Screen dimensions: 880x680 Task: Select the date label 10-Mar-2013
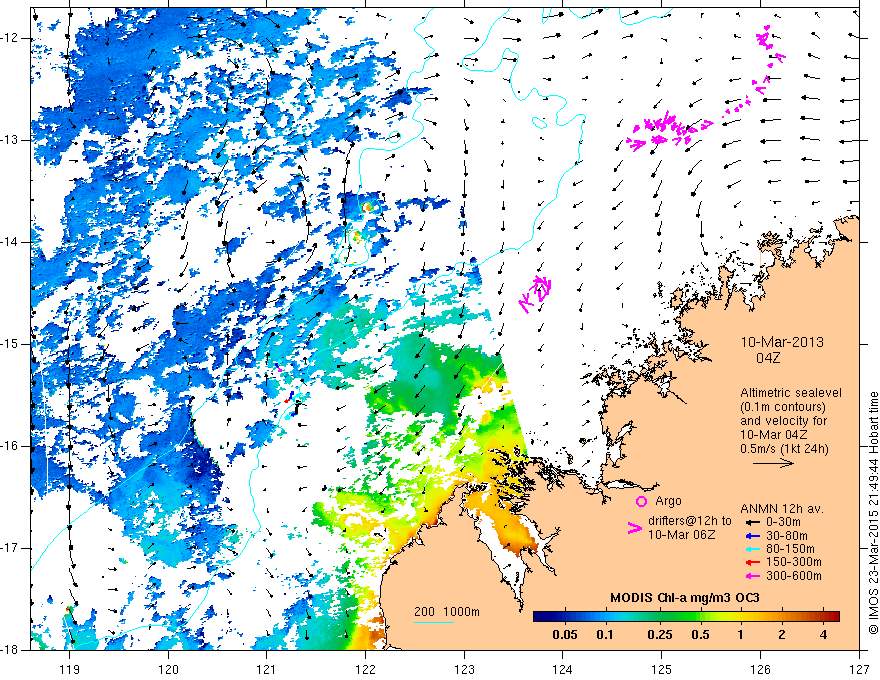point(782,342)
